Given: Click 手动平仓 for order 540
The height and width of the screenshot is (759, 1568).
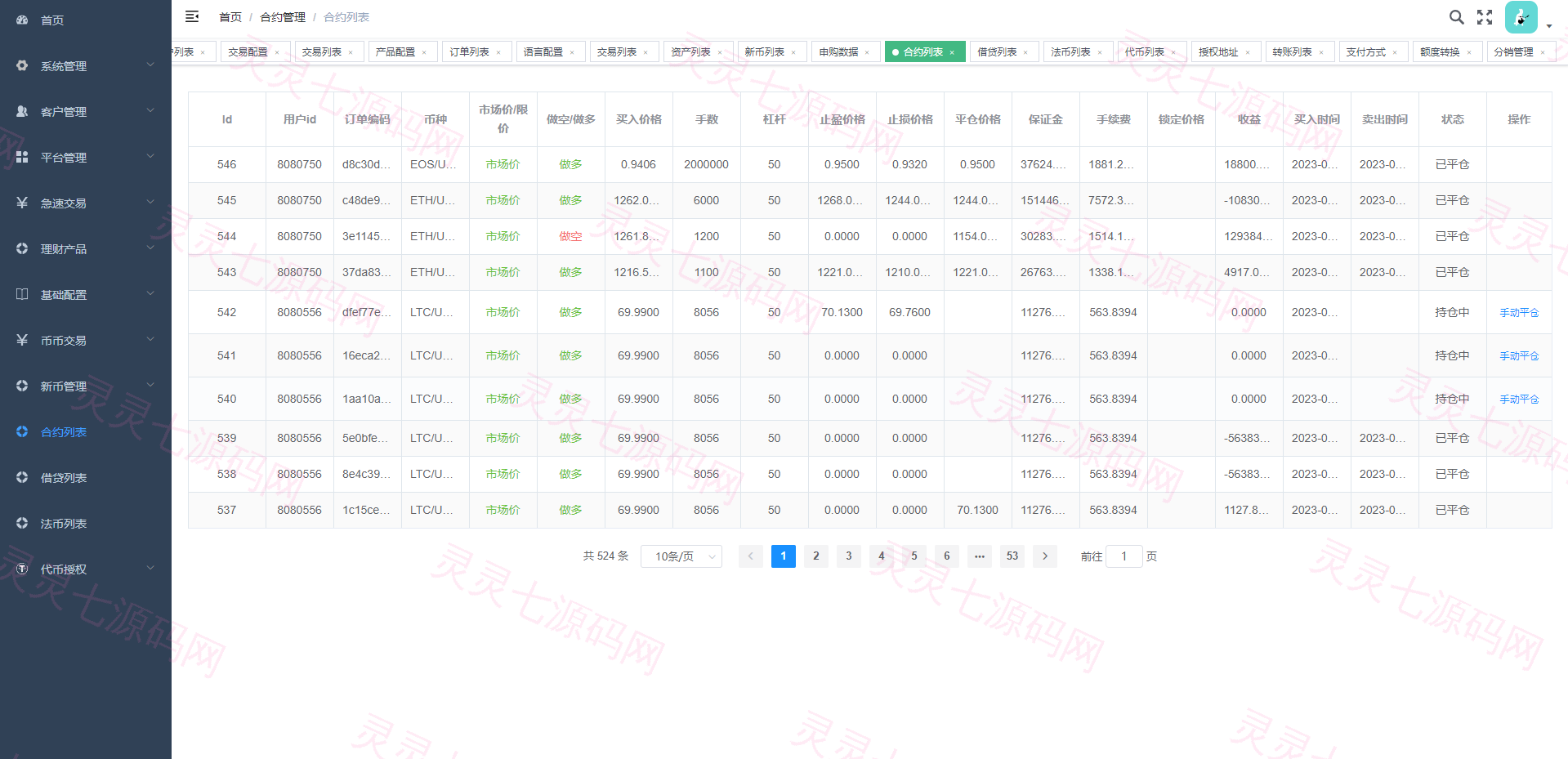Looking at the screenshot, I should [x=1519, y=400].
